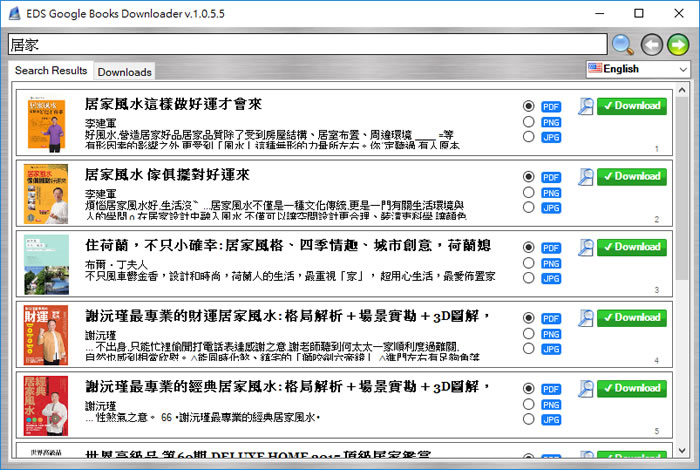
Task: Click the gray back arrow button
Action: (x=651, y=45)
